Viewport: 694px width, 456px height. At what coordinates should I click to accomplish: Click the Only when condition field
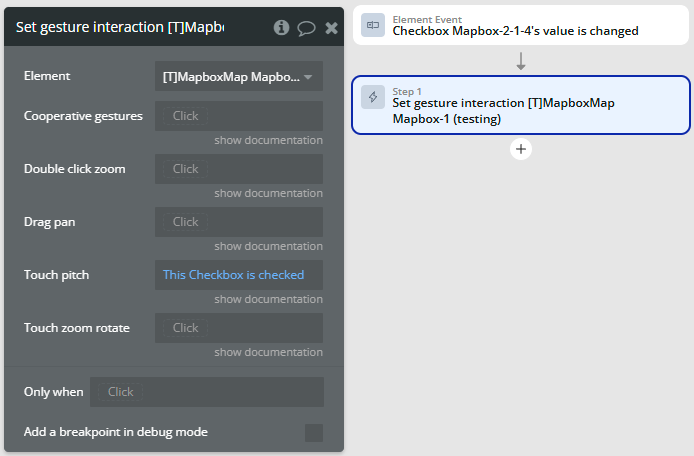coord(207,392)
